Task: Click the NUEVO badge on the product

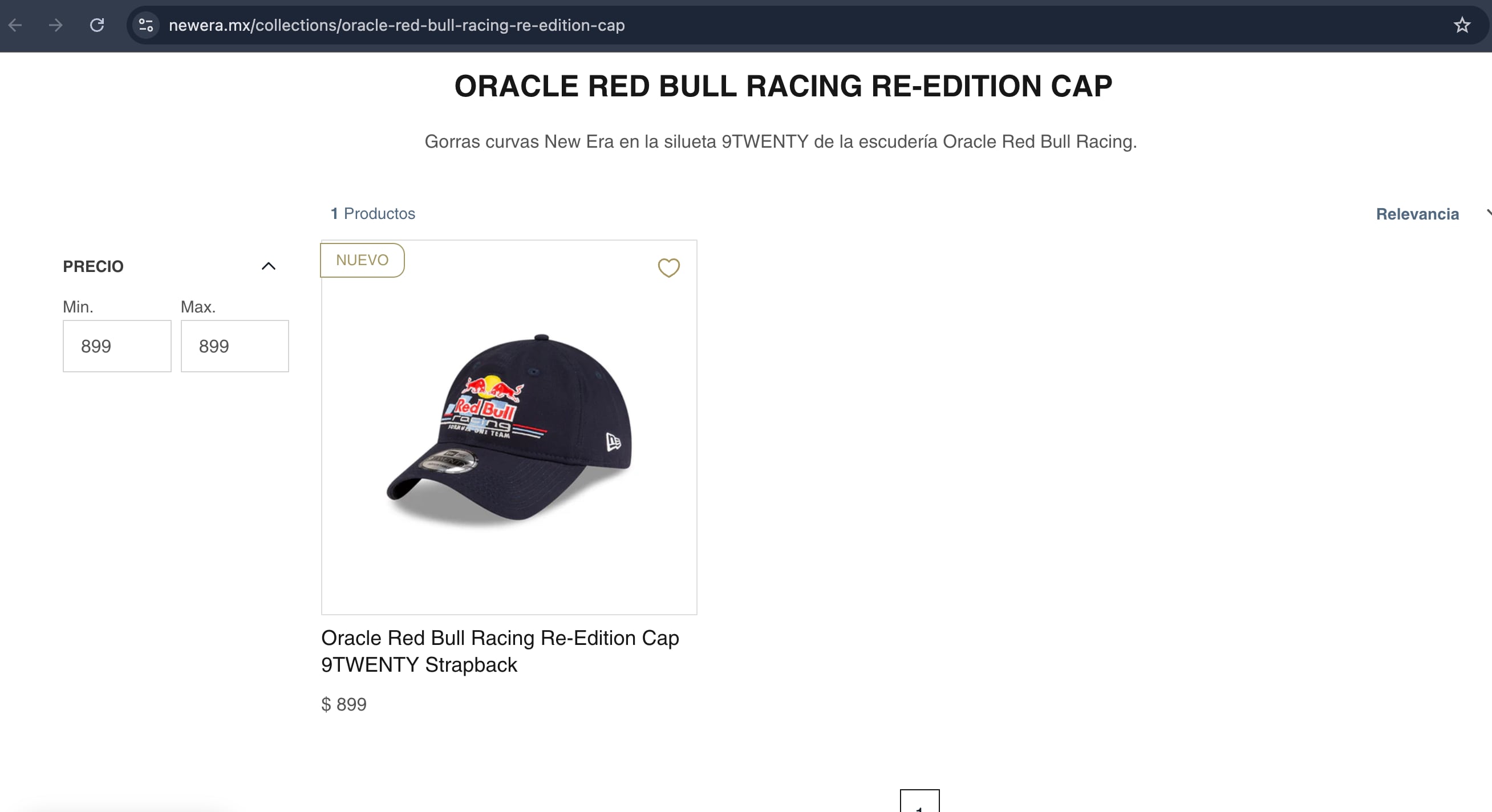Action: [x=363, y=260]
